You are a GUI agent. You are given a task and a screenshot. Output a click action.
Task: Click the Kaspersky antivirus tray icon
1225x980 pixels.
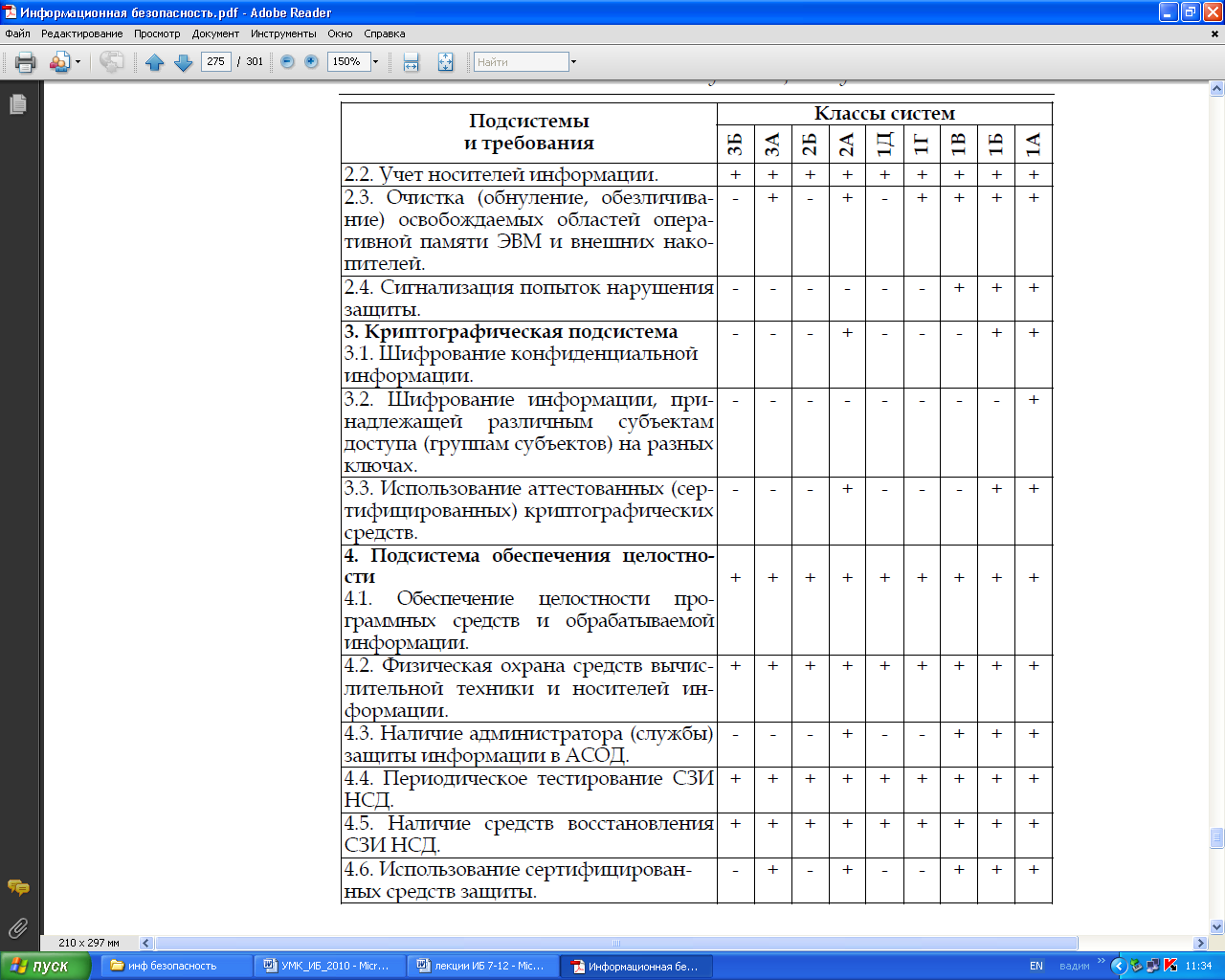click(1169, 966)
